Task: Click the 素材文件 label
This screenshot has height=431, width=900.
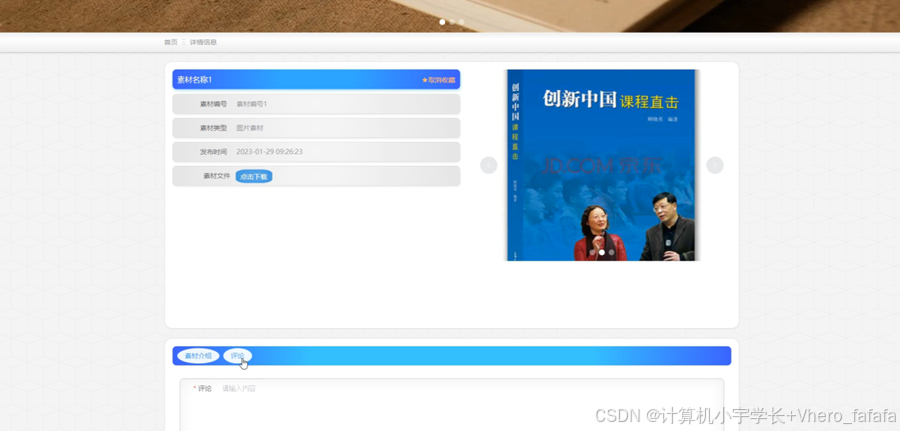Action: [x=216, y=176]
